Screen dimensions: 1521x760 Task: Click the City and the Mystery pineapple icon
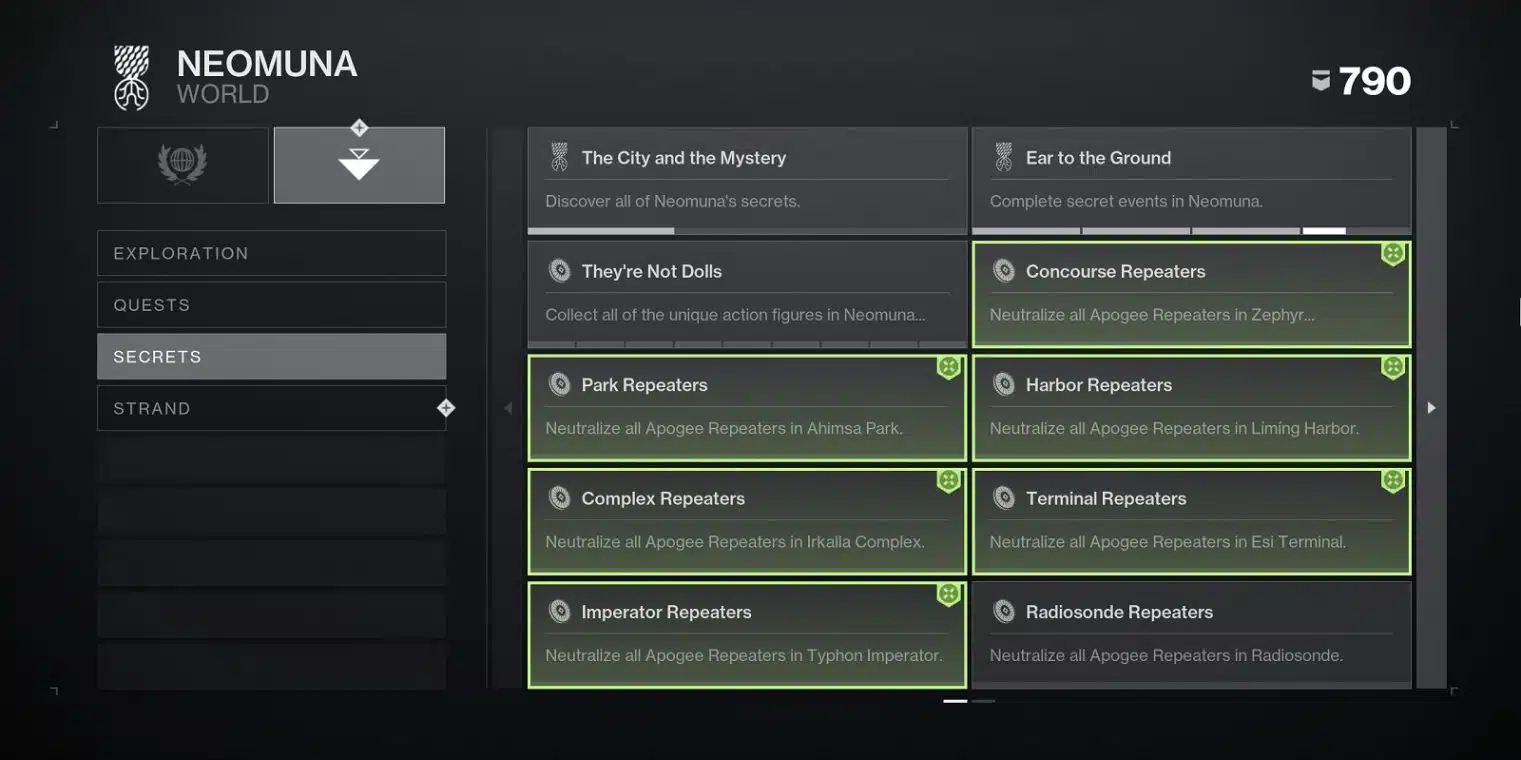(559, 157)
